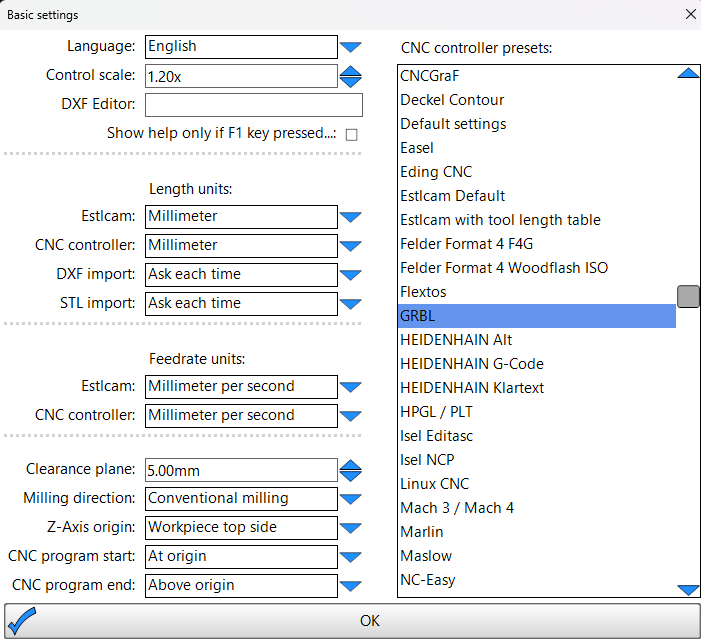
Task: Click the blue checkmark icon on OK
Action: coord(22,620)
